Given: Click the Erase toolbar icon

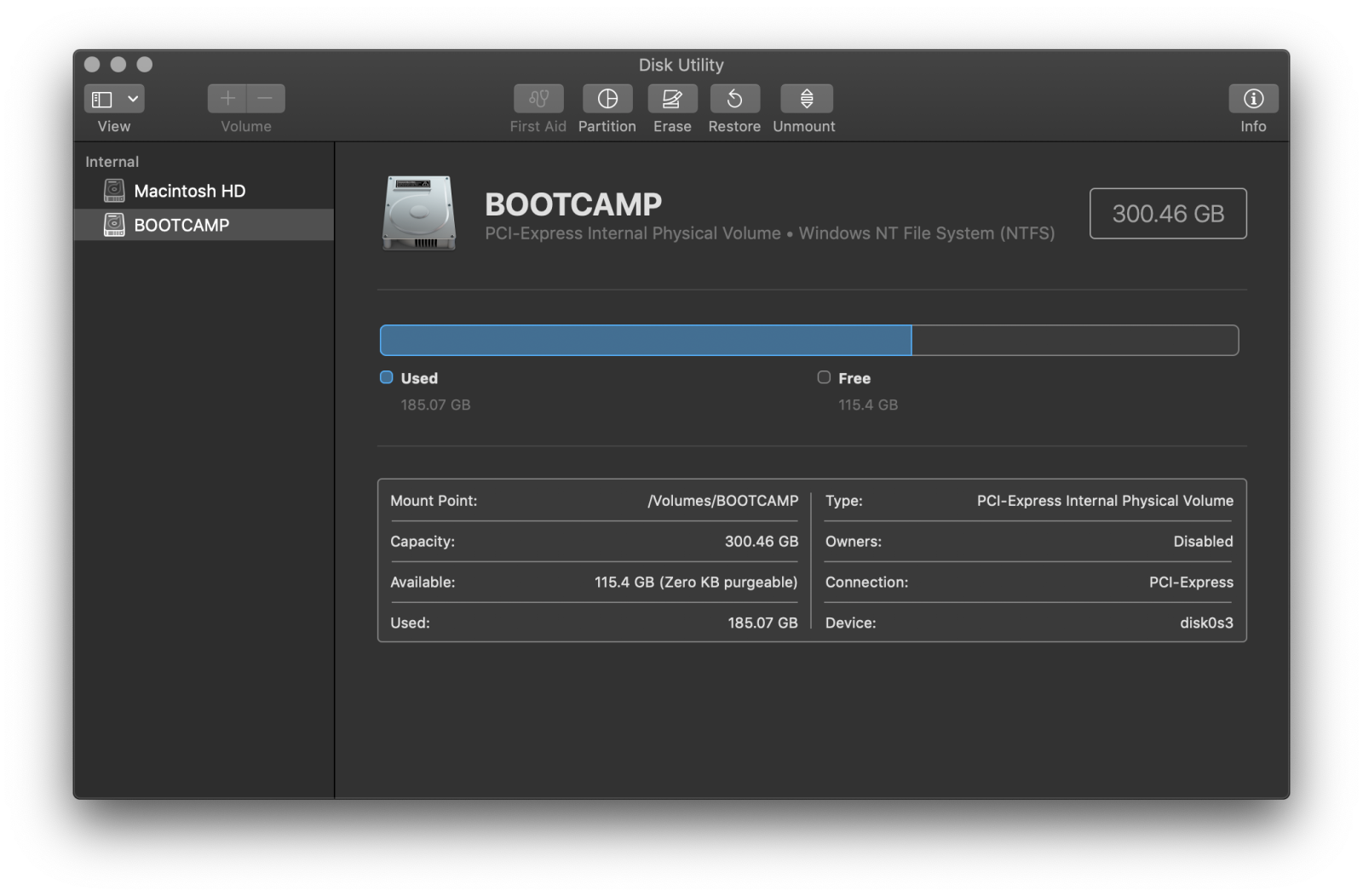Looking at the screenshot, I should 672,99.
